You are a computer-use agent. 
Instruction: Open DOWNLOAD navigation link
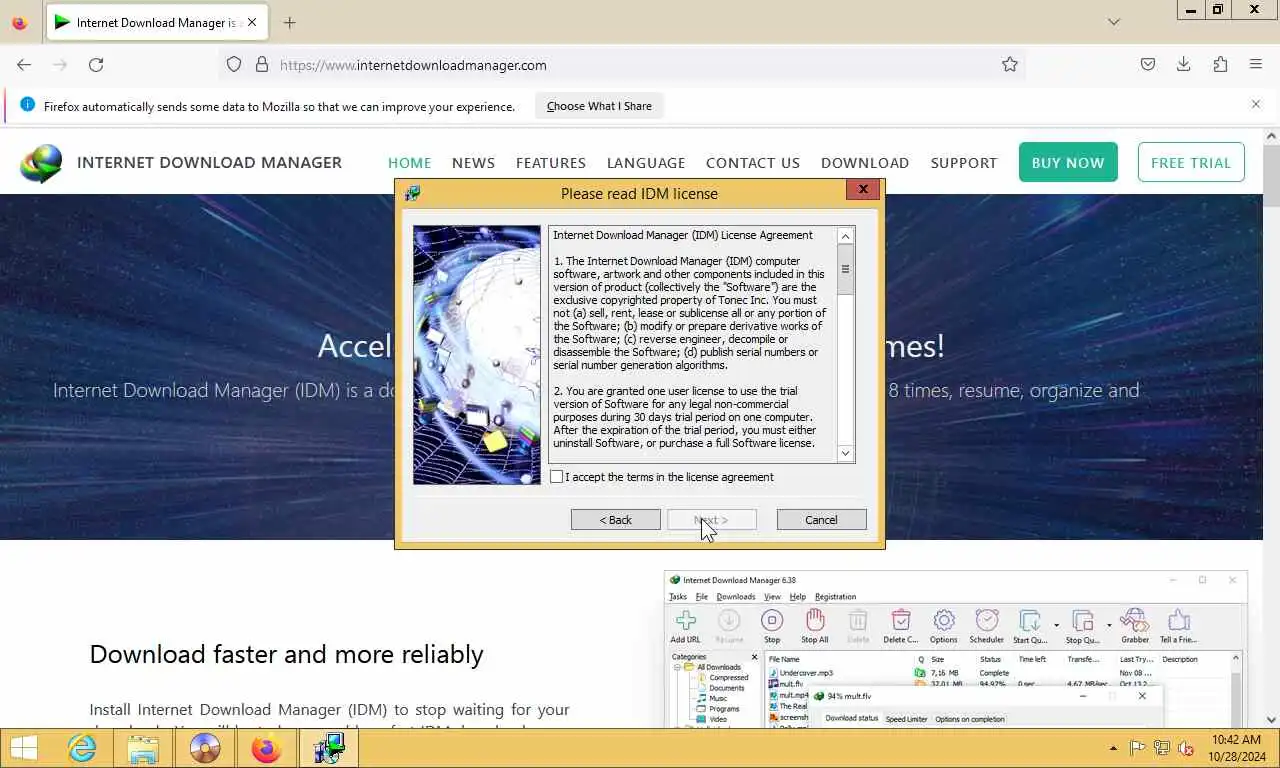[x=865, y=163]
